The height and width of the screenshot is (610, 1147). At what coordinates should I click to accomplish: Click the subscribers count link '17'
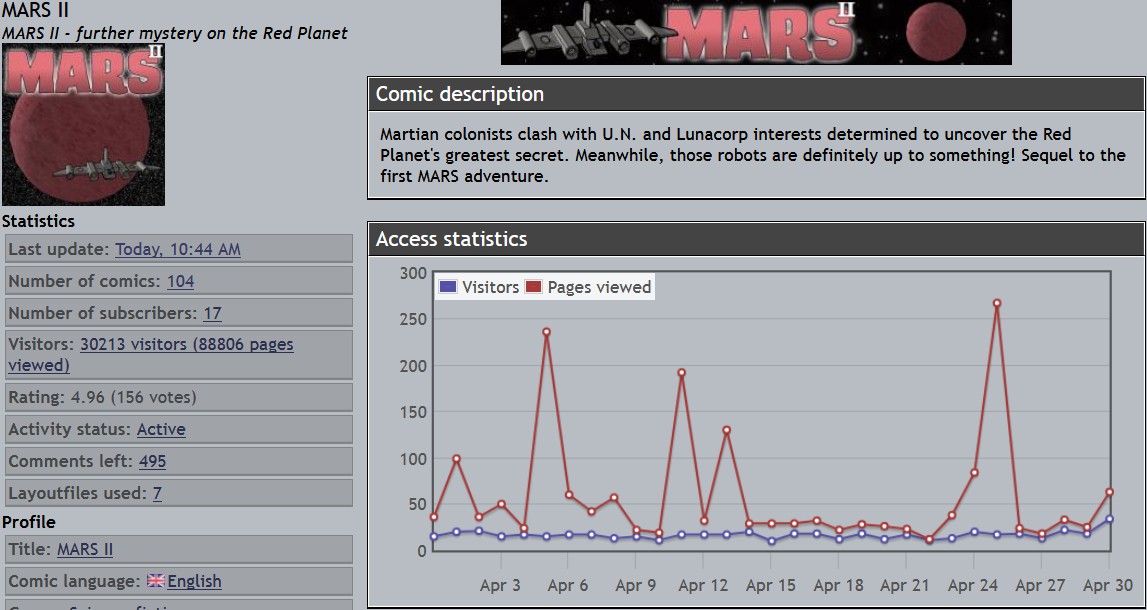point(212,313)
